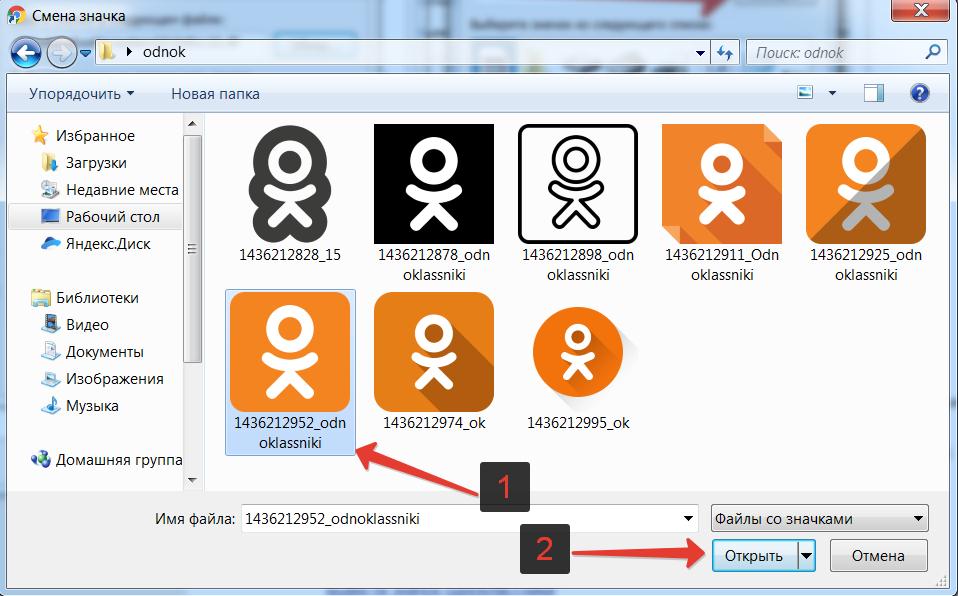Open Help with the blue question icon
Image resolution: width=958 pixels, height=596 pixels.
pyautogui.click(x=919, y=93)
